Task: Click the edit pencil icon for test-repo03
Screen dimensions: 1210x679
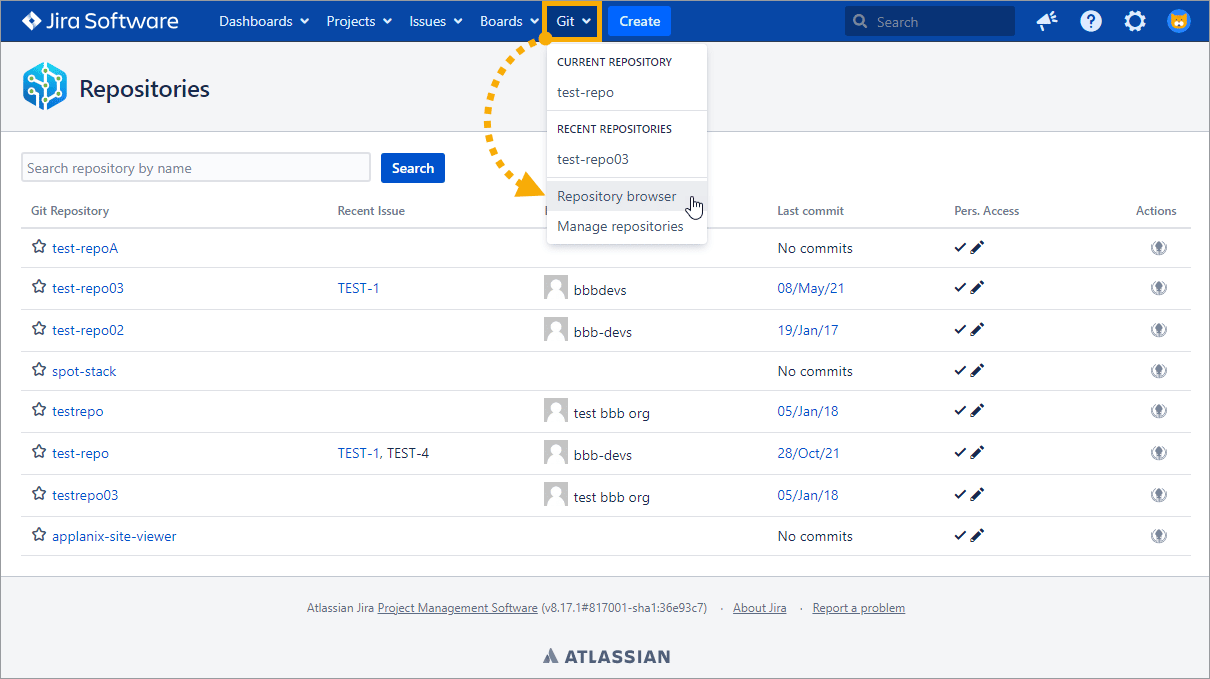Action: pos(977,288)
